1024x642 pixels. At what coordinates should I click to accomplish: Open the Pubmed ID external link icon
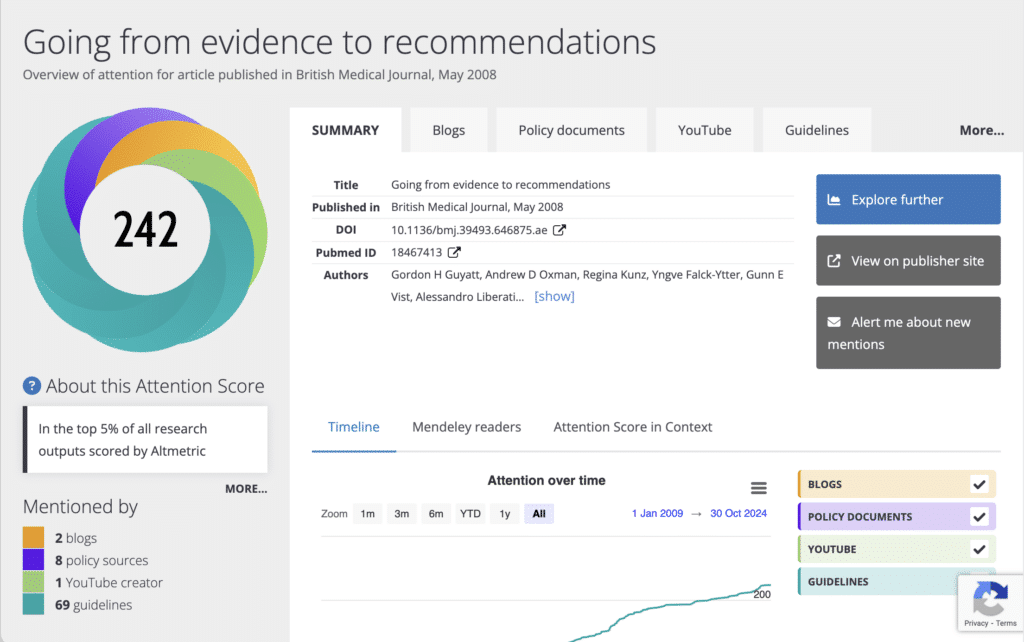tap(454, 253)
